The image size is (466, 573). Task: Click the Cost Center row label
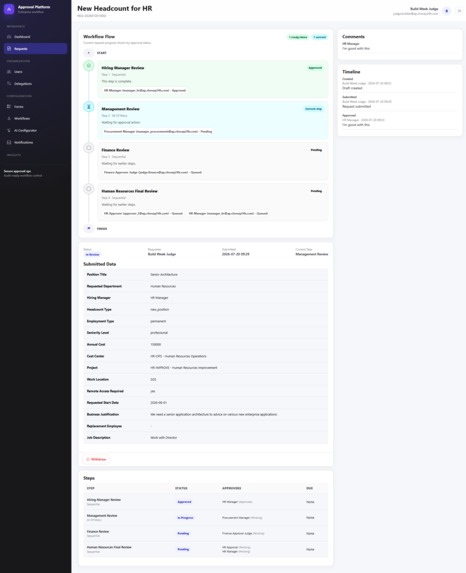tap(95, 356)
